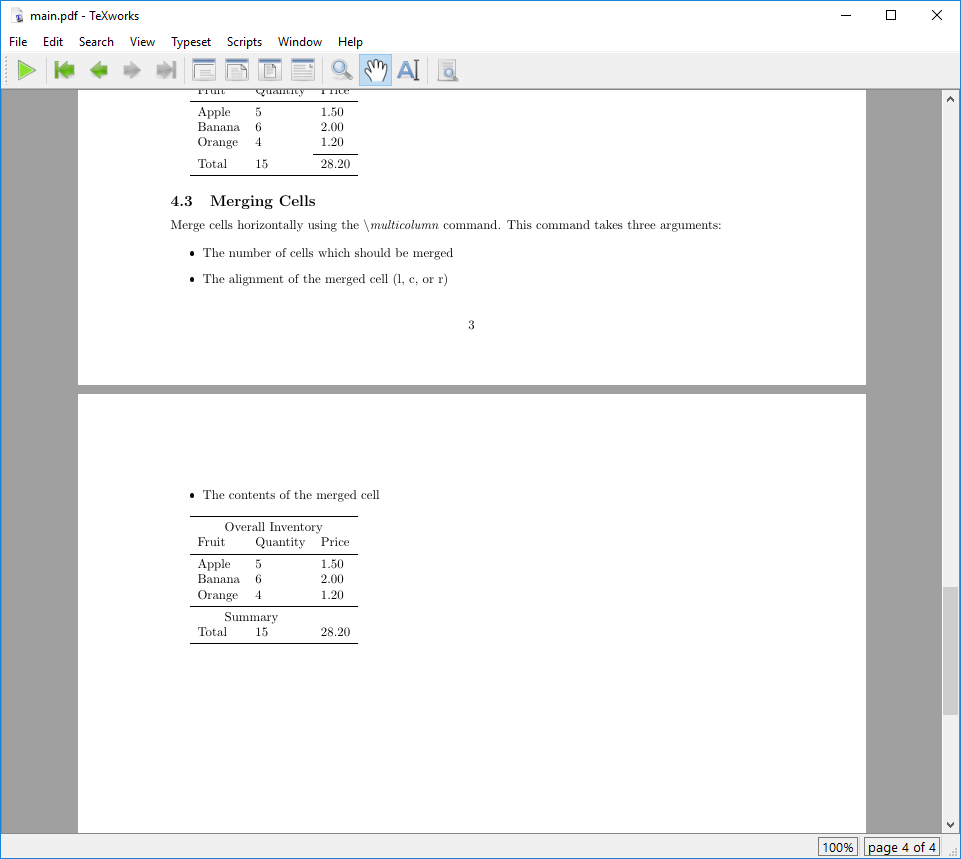Click the 100% zoom field in status bar
The height and width of the screenshot is (859, 961).
click(x=838, y=847)
